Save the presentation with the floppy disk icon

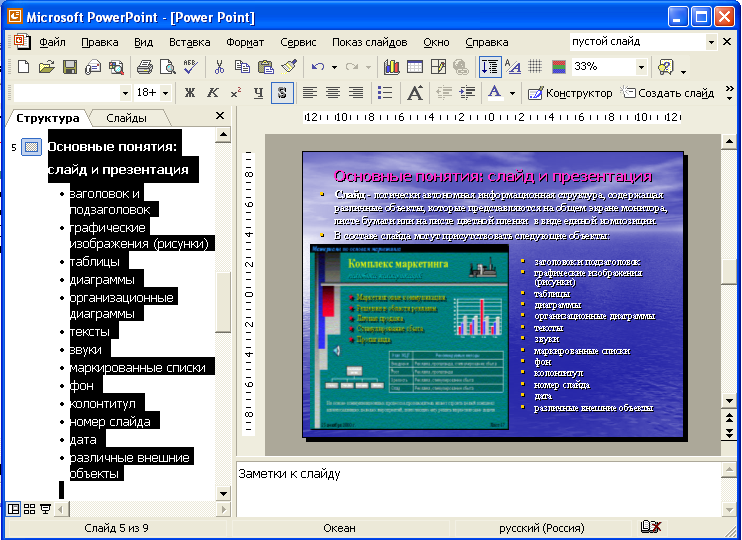(x=70, y=67)
